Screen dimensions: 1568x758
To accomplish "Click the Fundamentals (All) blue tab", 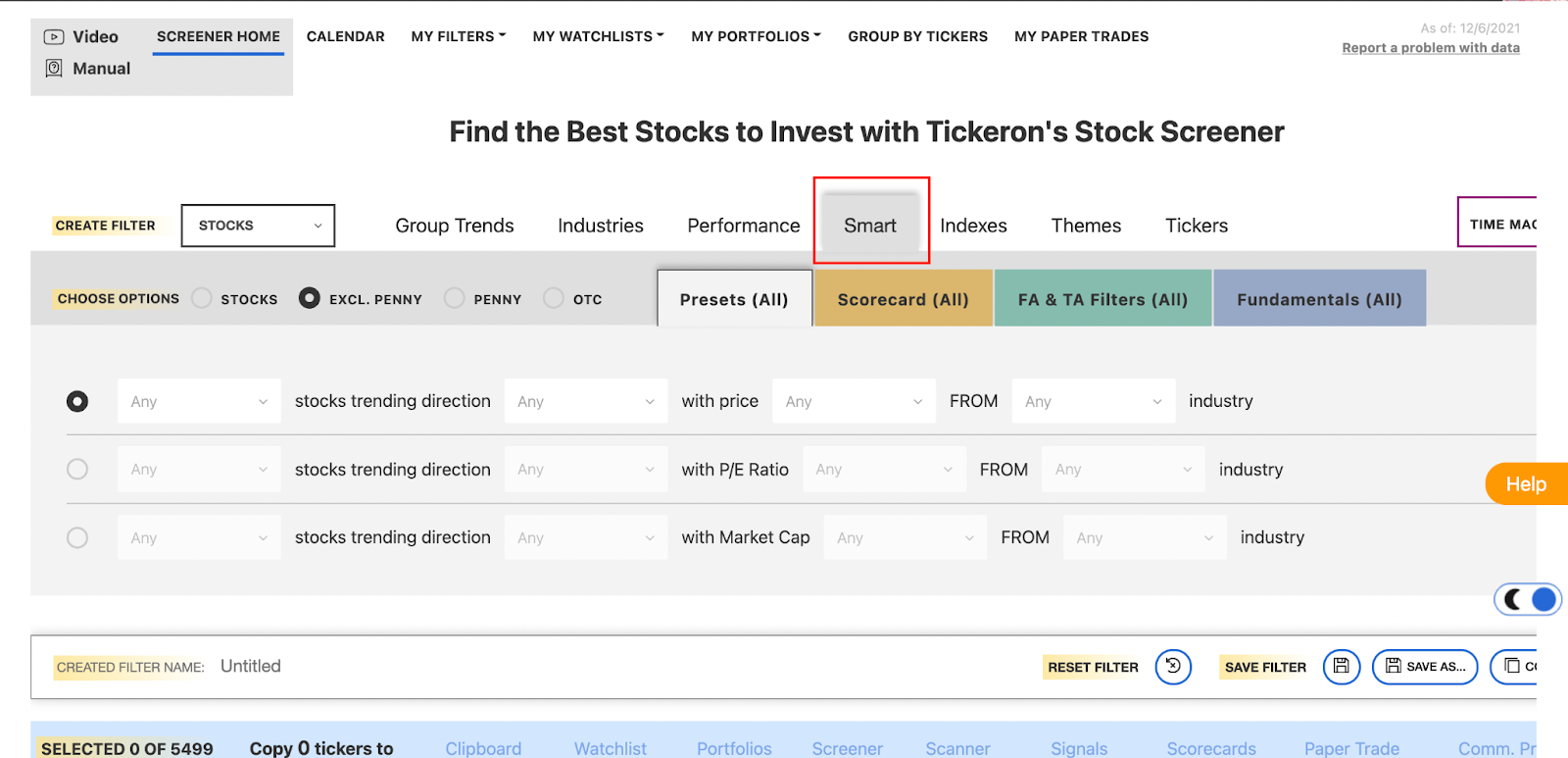I will click(1319, 299).
